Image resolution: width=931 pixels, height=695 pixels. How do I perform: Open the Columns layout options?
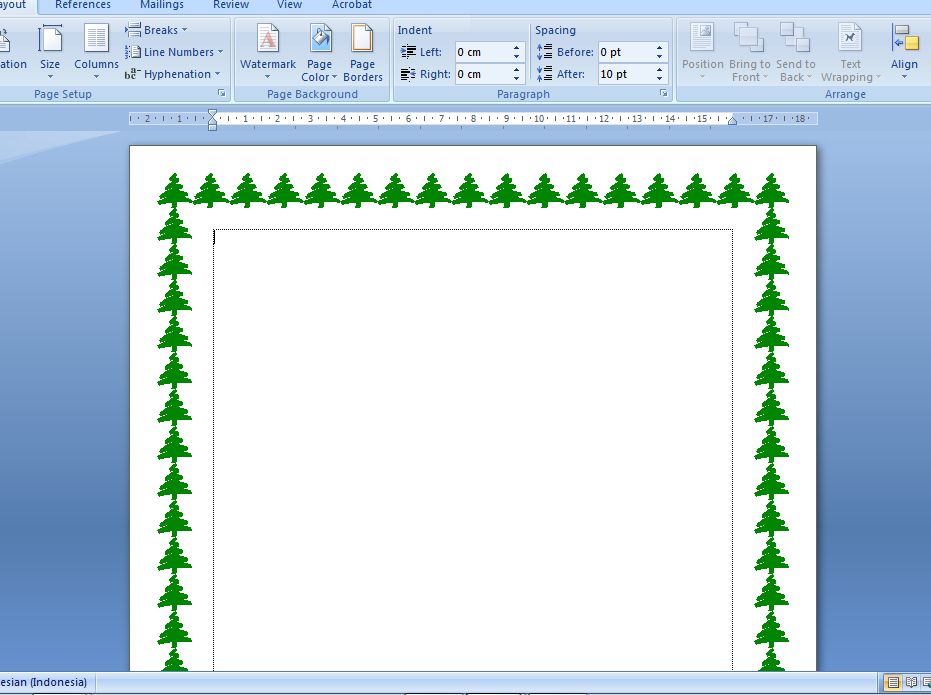pyautogui.click(x=96, y=50)
